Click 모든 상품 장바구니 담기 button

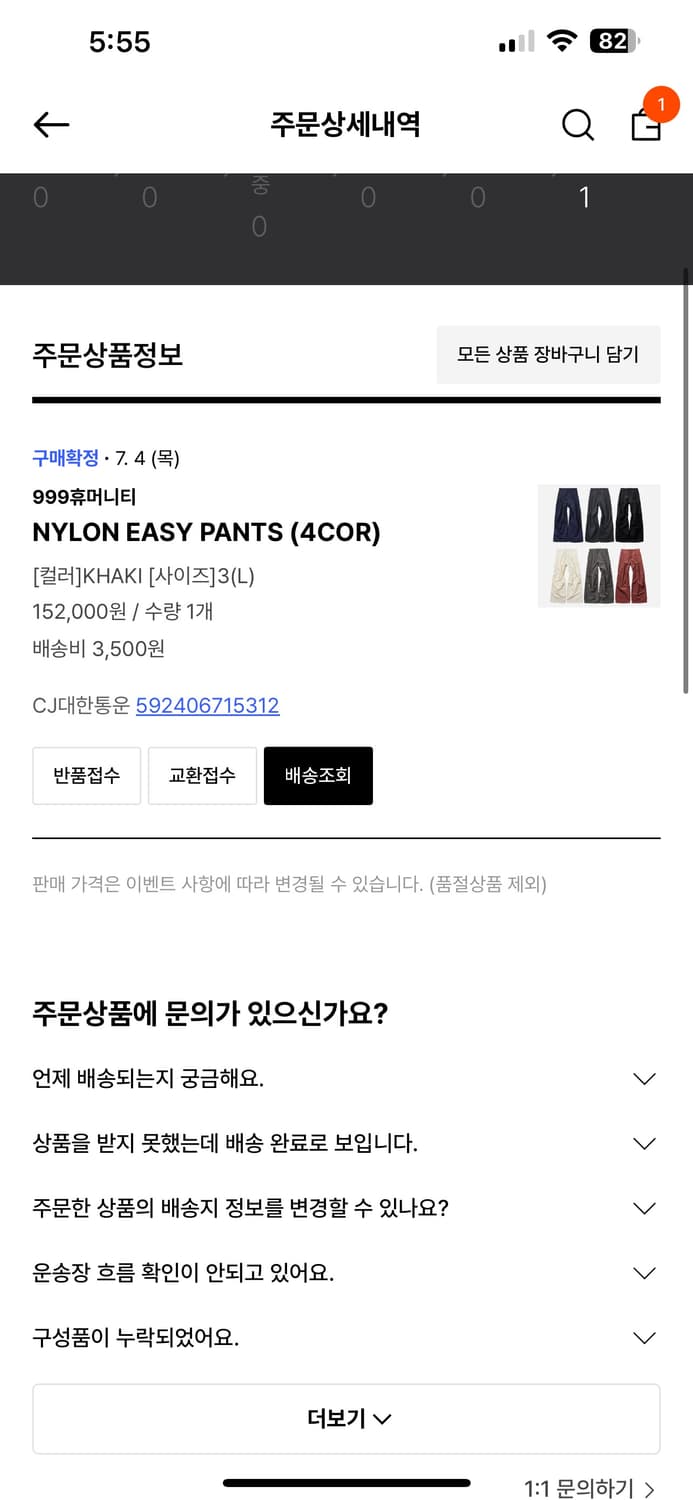[x=548, y=354]
